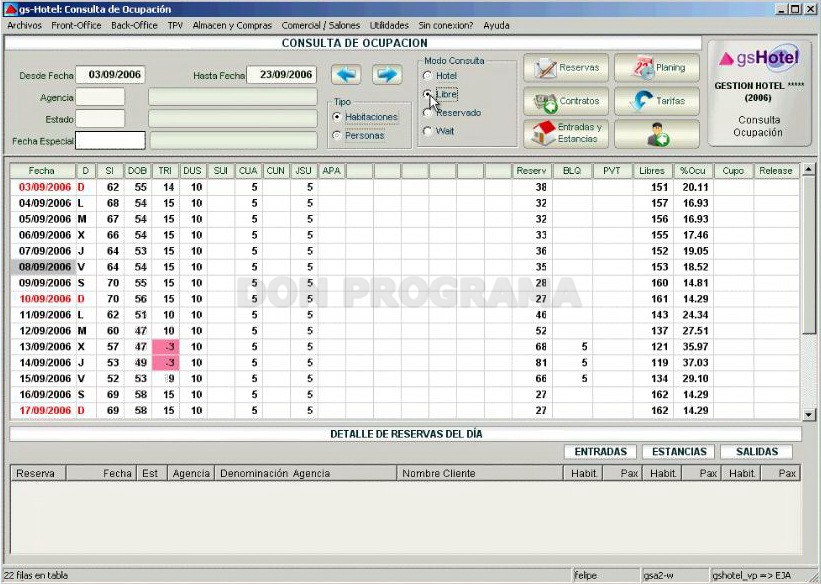Open the Utilidades menu
This screenshot has height=584, width=821.
[x=389, y=25]
